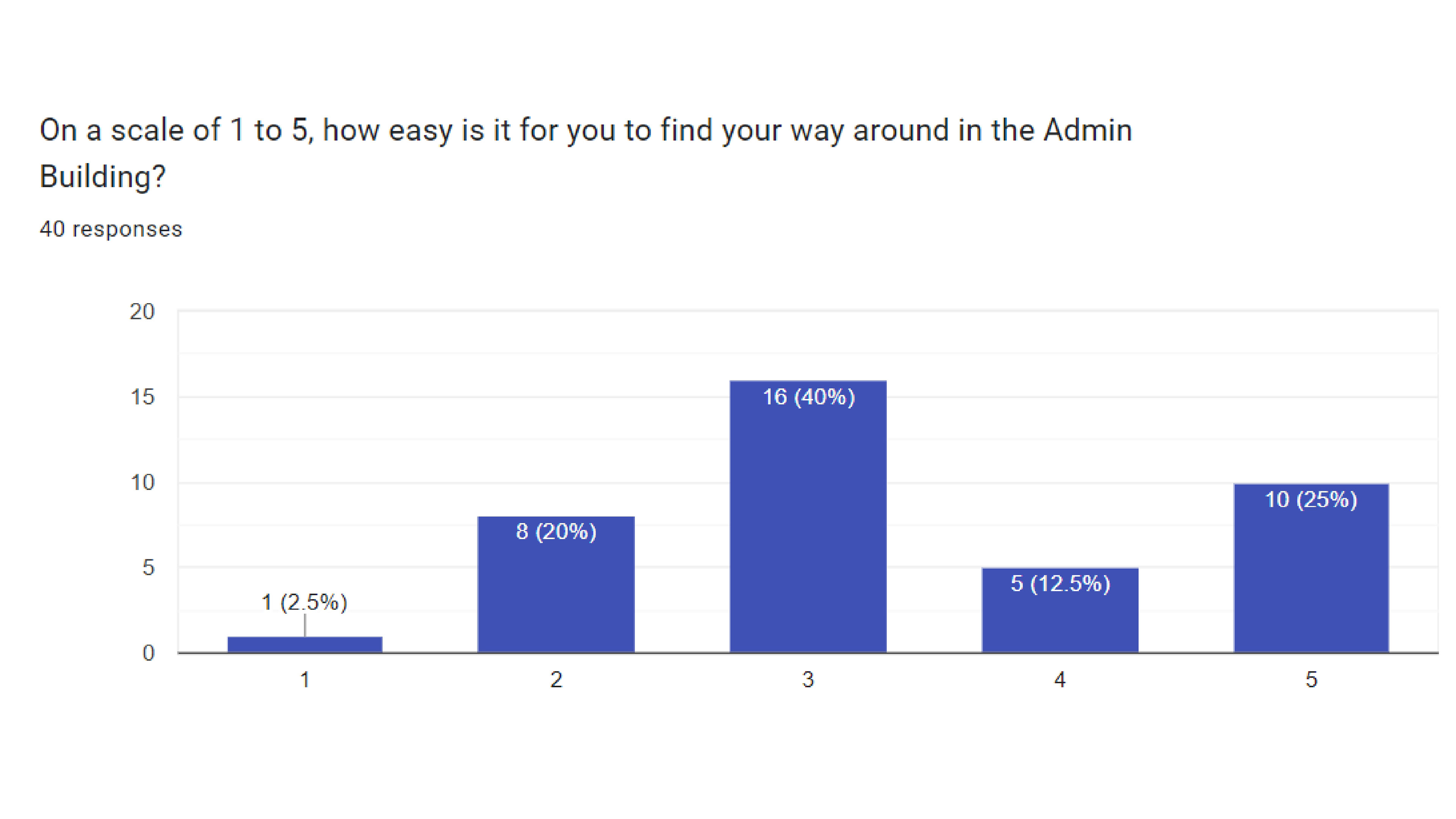
Task: Click y-axis label 10
Action: 142,483
